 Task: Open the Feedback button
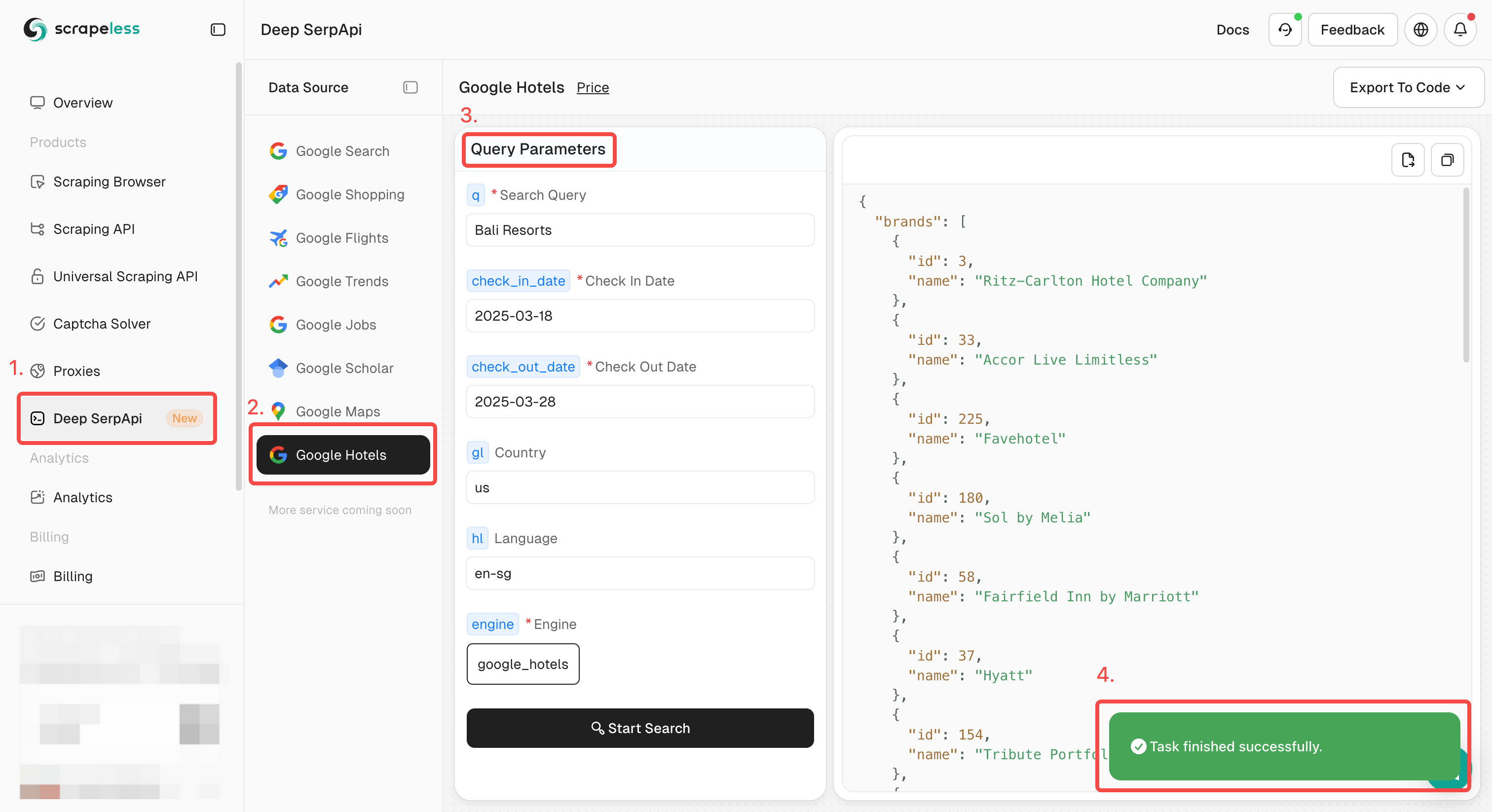[1352, 30]
